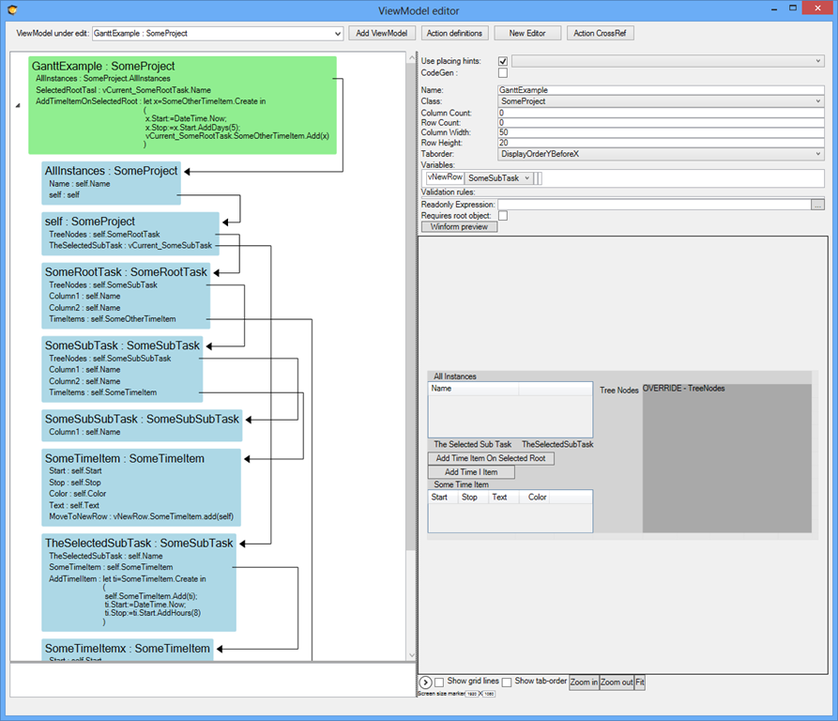Click the scroll down arrow of the tree panel
Screen dimensions: 838x721
click(x=412, y=655)
